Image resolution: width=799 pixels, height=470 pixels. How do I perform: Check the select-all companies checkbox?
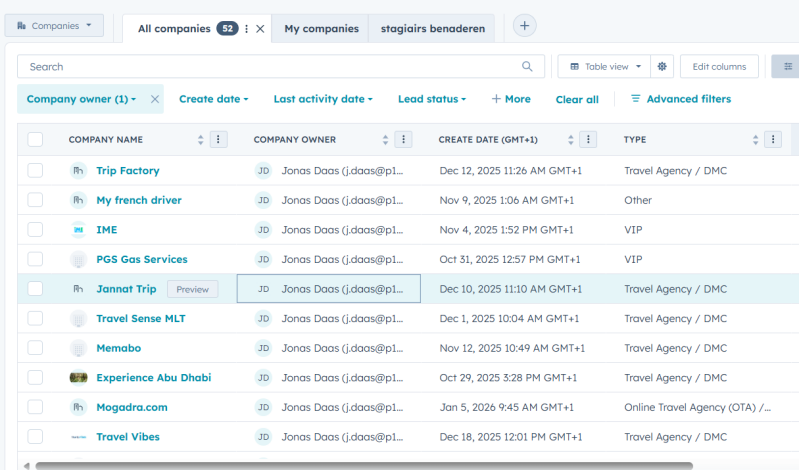pos(35,140)
